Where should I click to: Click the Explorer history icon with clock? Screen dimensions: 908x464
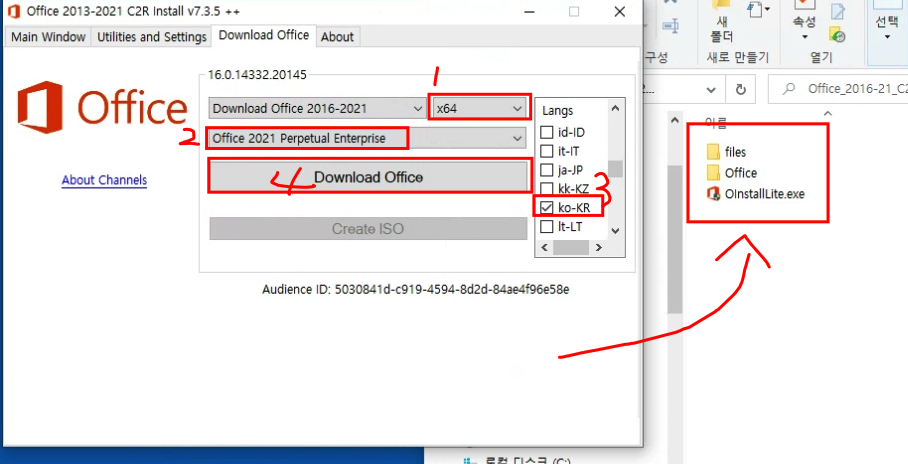click(x=837, y=35)
